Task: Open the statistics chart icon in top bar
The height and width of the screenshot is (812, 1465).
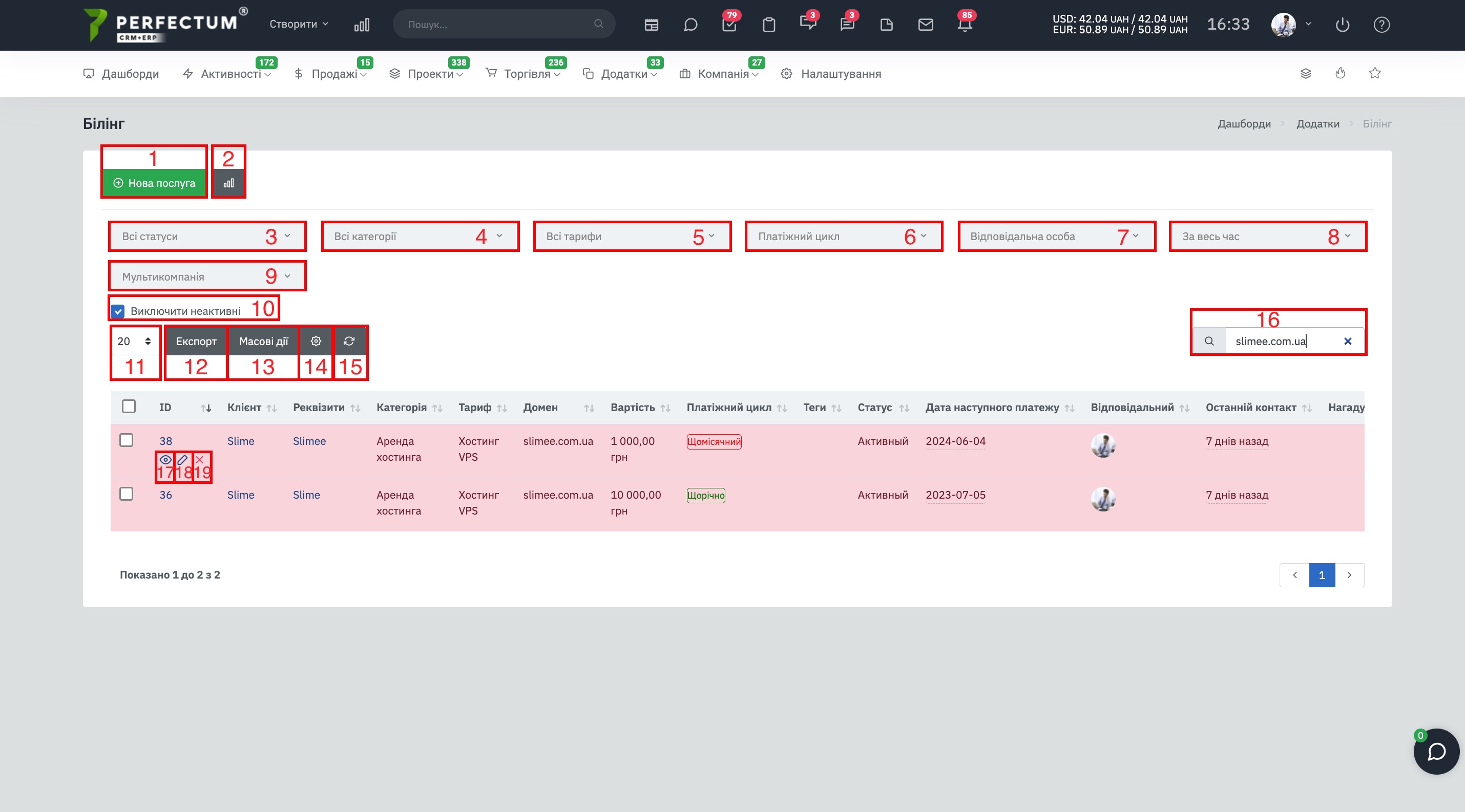Action: 362,25
